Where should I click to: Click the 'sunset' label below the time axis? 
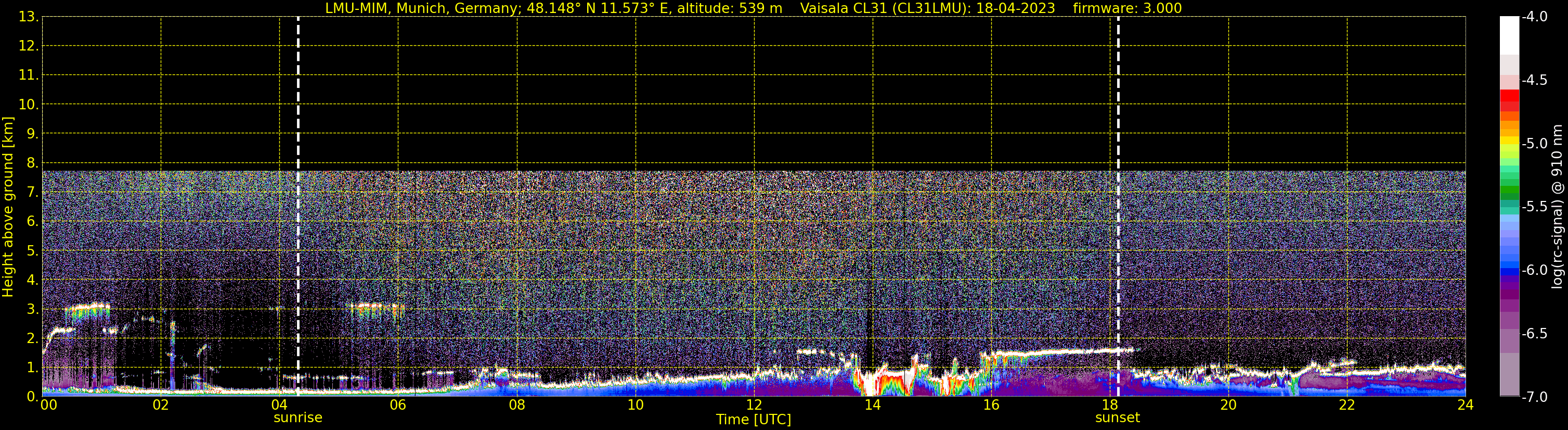click(1118, 418)
